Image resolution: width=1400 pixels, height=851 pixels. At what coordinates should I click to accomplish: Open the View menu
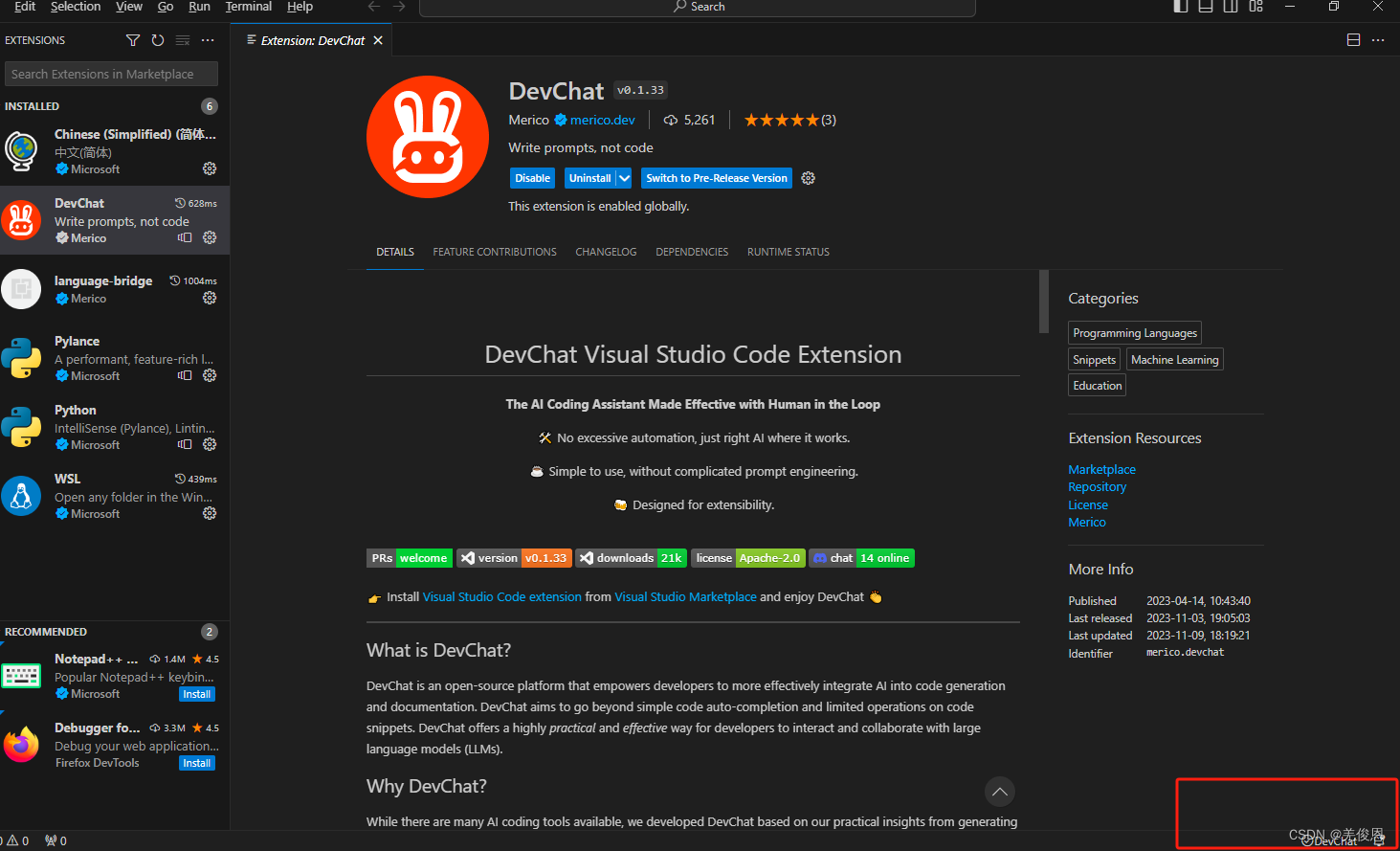click(x=129, y=7)
